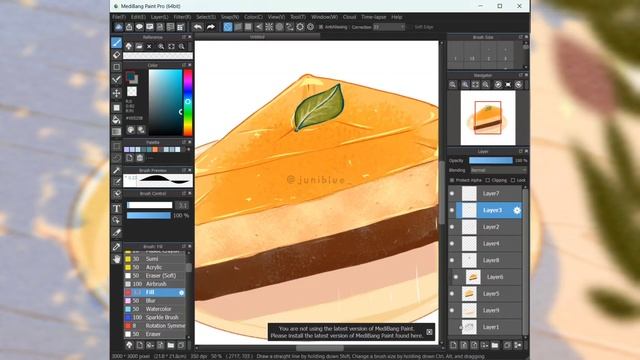This screenshot has height=360, width=640.
Task: Click the first zoom icon in Navigator
Action: click(x=453, y=84)
